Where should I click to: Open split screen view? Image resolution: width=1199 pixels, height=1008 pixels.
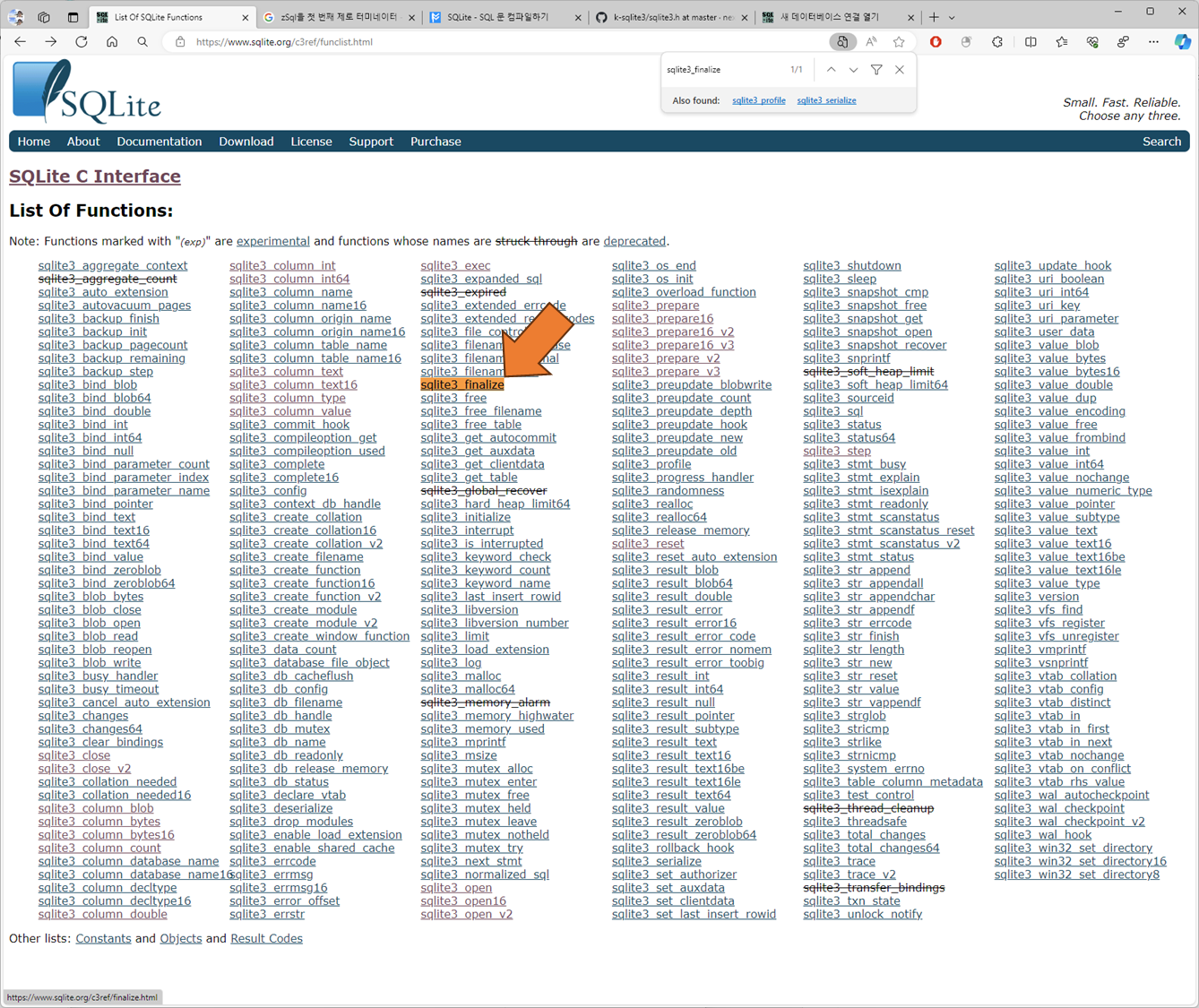(x=1031, y=42)
